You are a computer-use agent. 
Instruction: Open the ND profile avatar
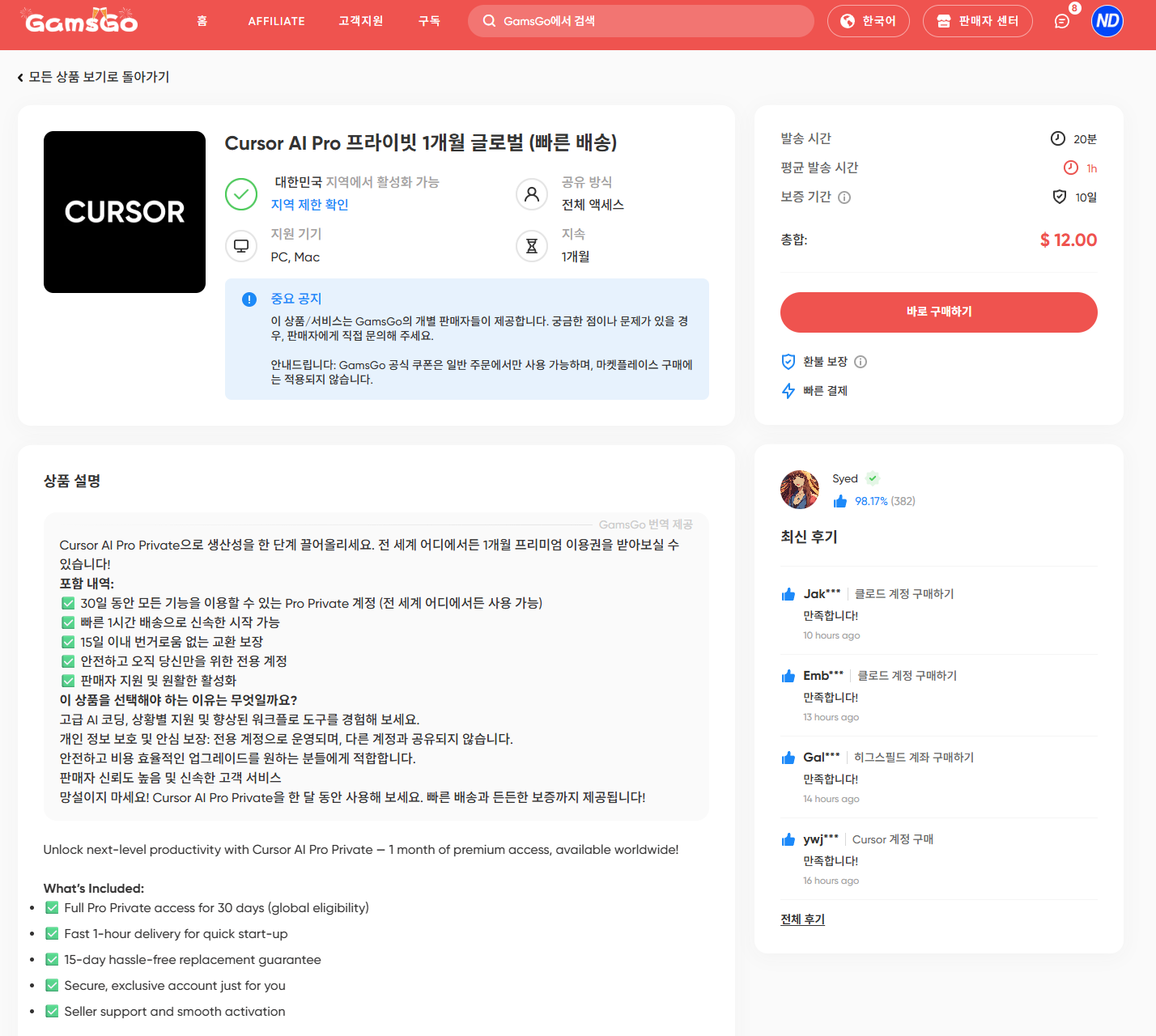tap(1107, 21)
